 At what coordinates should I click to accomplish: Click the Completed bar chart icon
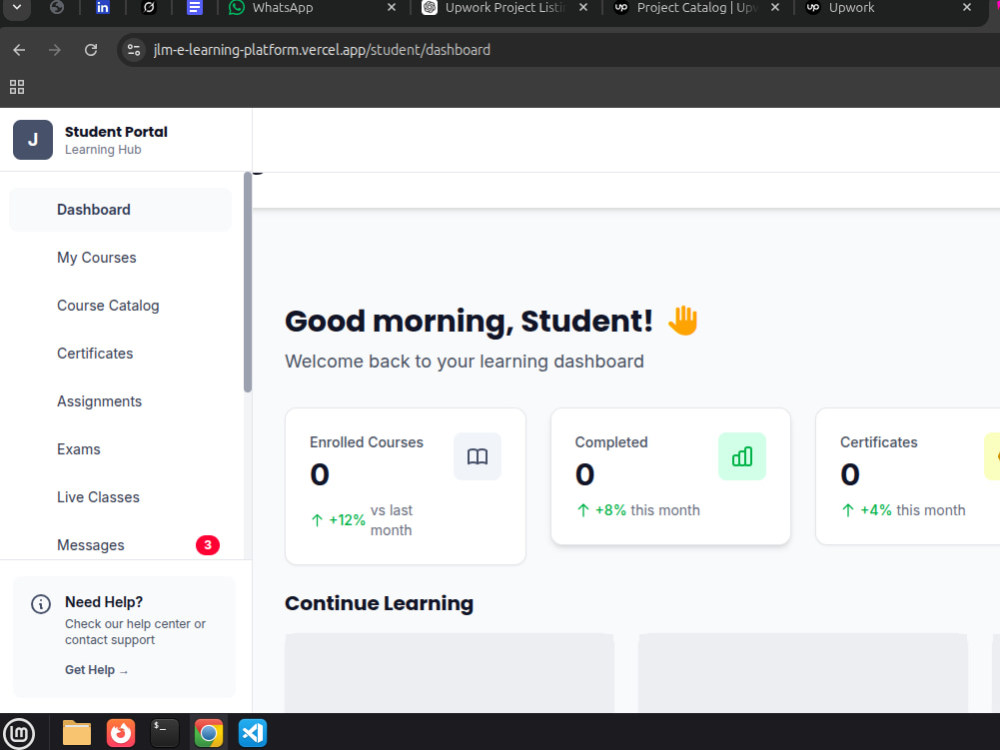[x=742, y=457]
